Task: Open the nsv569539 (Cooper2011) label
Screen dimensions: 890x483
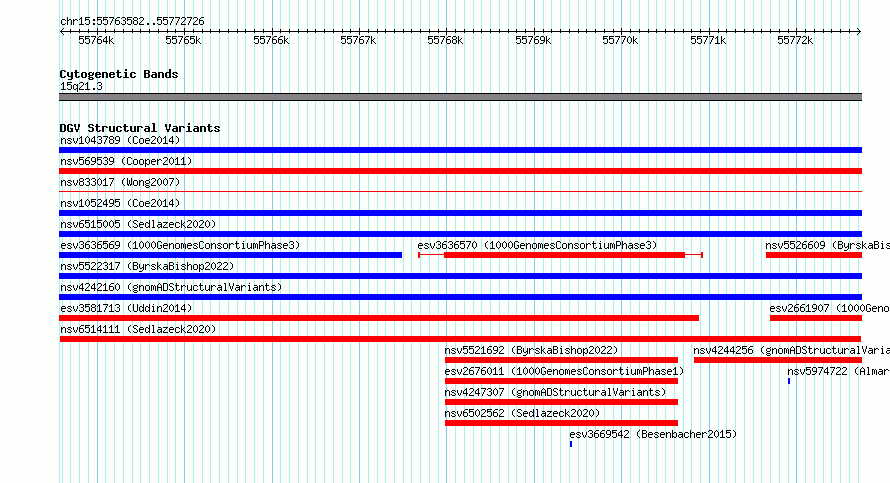Action: point(126,161)
